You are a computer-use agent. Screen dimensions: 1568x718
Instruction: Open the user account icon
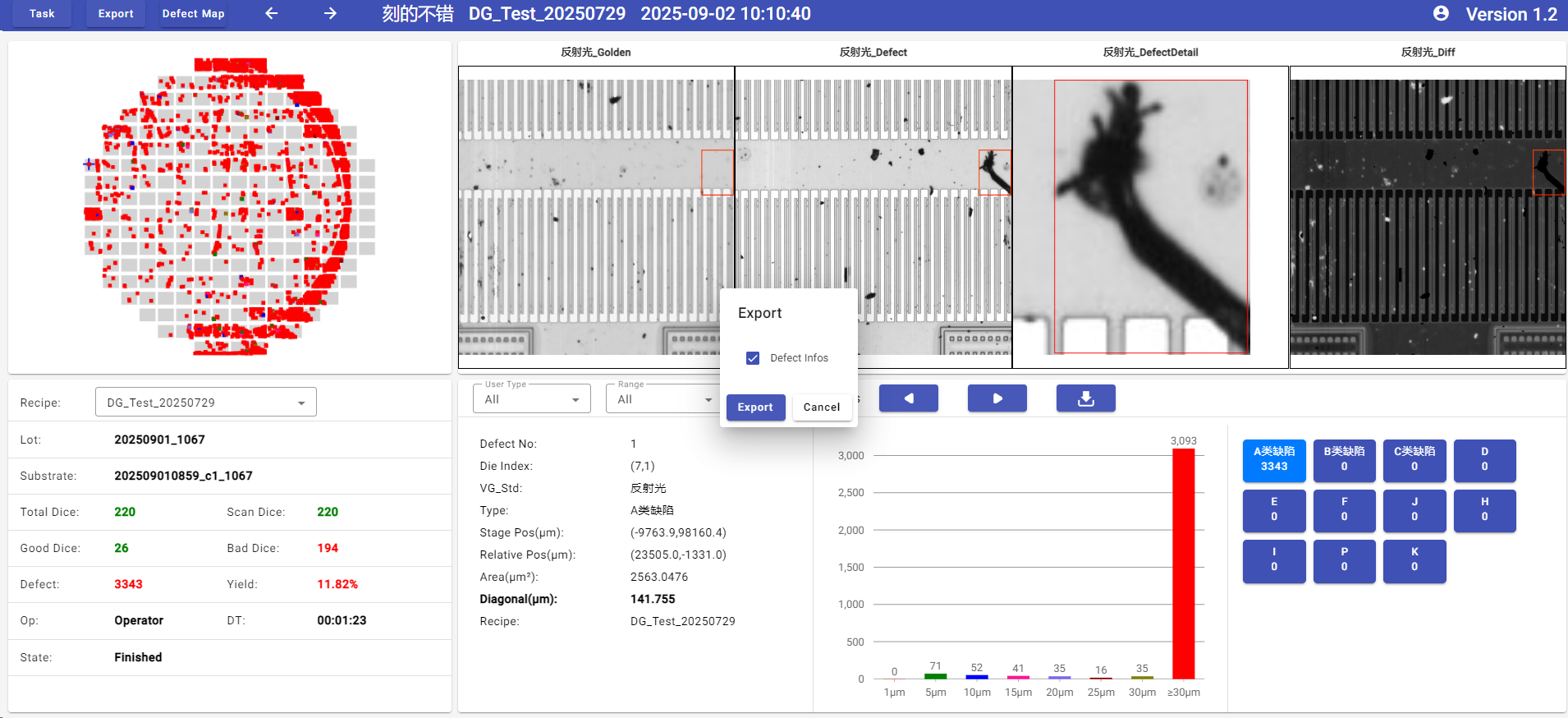(1441, 13)
